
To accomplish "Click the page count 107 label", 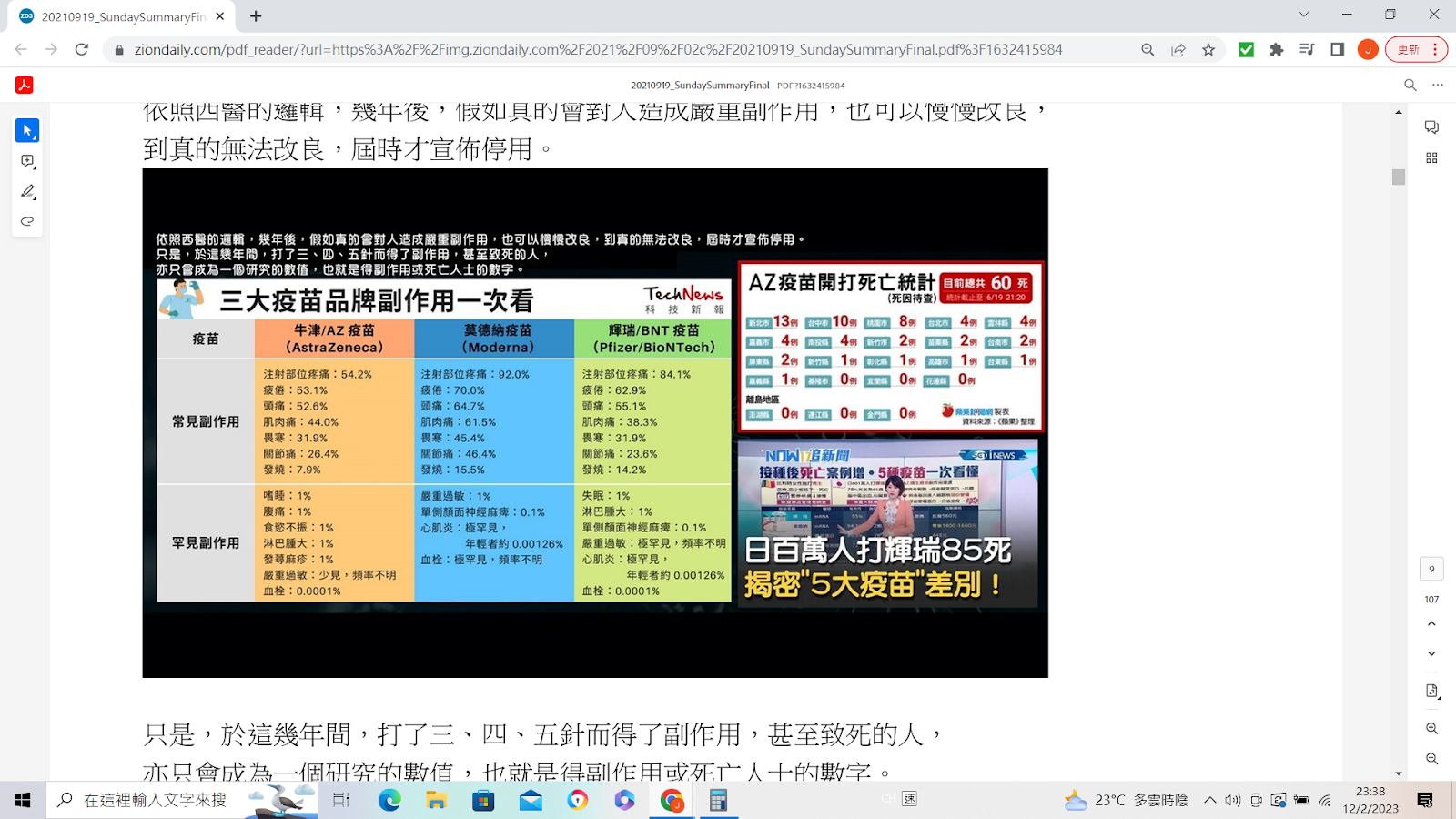I will point(1431,600).
